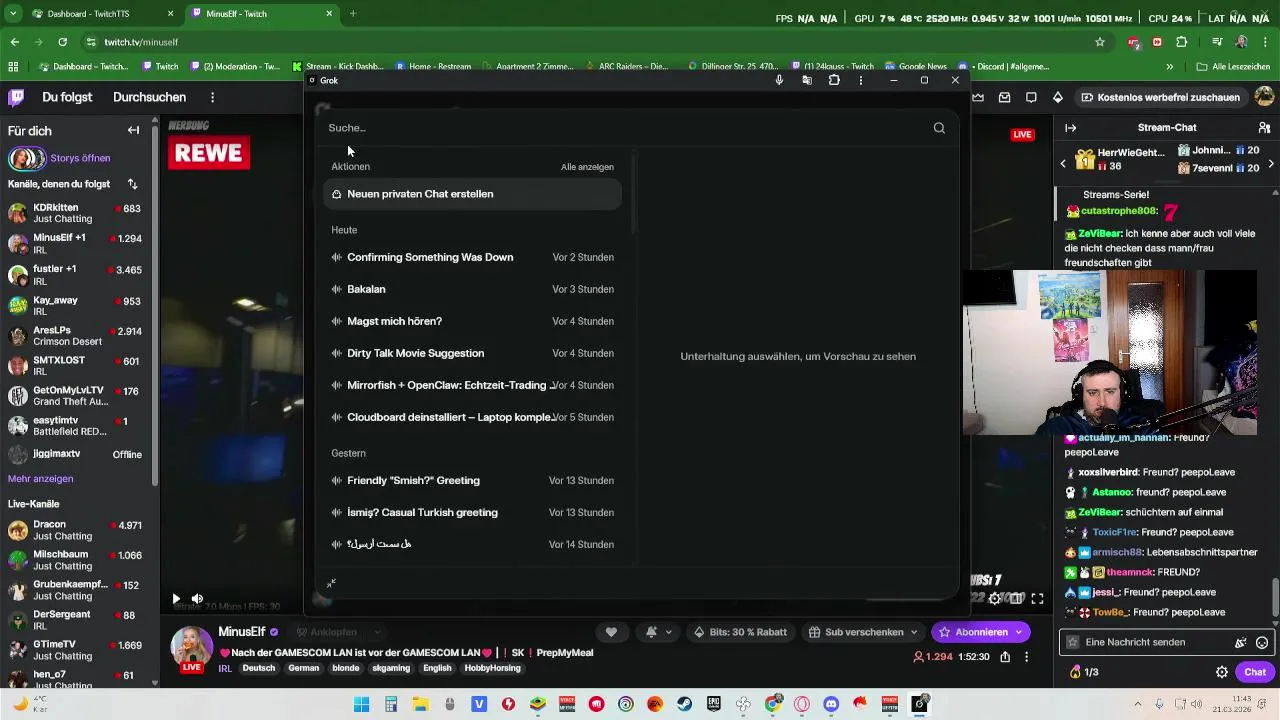Go to Durchsuchen in Twitch
Viewport: 1280px width, 720px height.
[x=149, y=97]
